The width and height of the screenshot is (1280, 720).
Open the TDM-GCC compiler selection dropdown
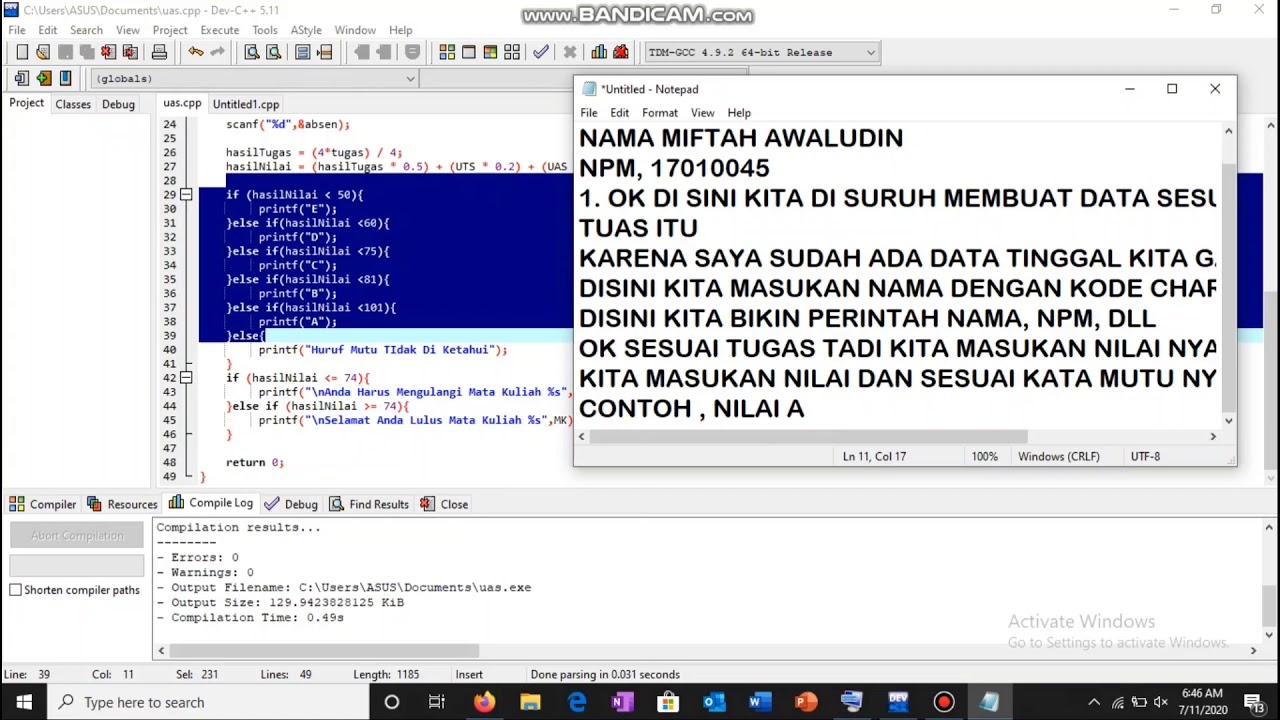point(871,52)
